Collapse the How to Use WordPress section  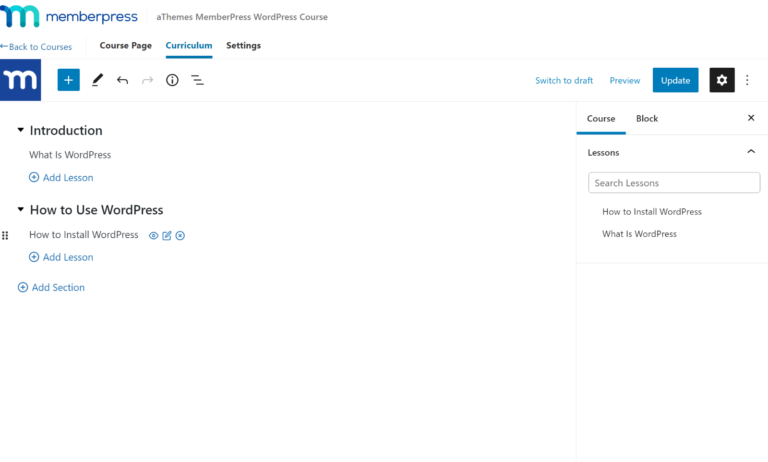(21, 209)
